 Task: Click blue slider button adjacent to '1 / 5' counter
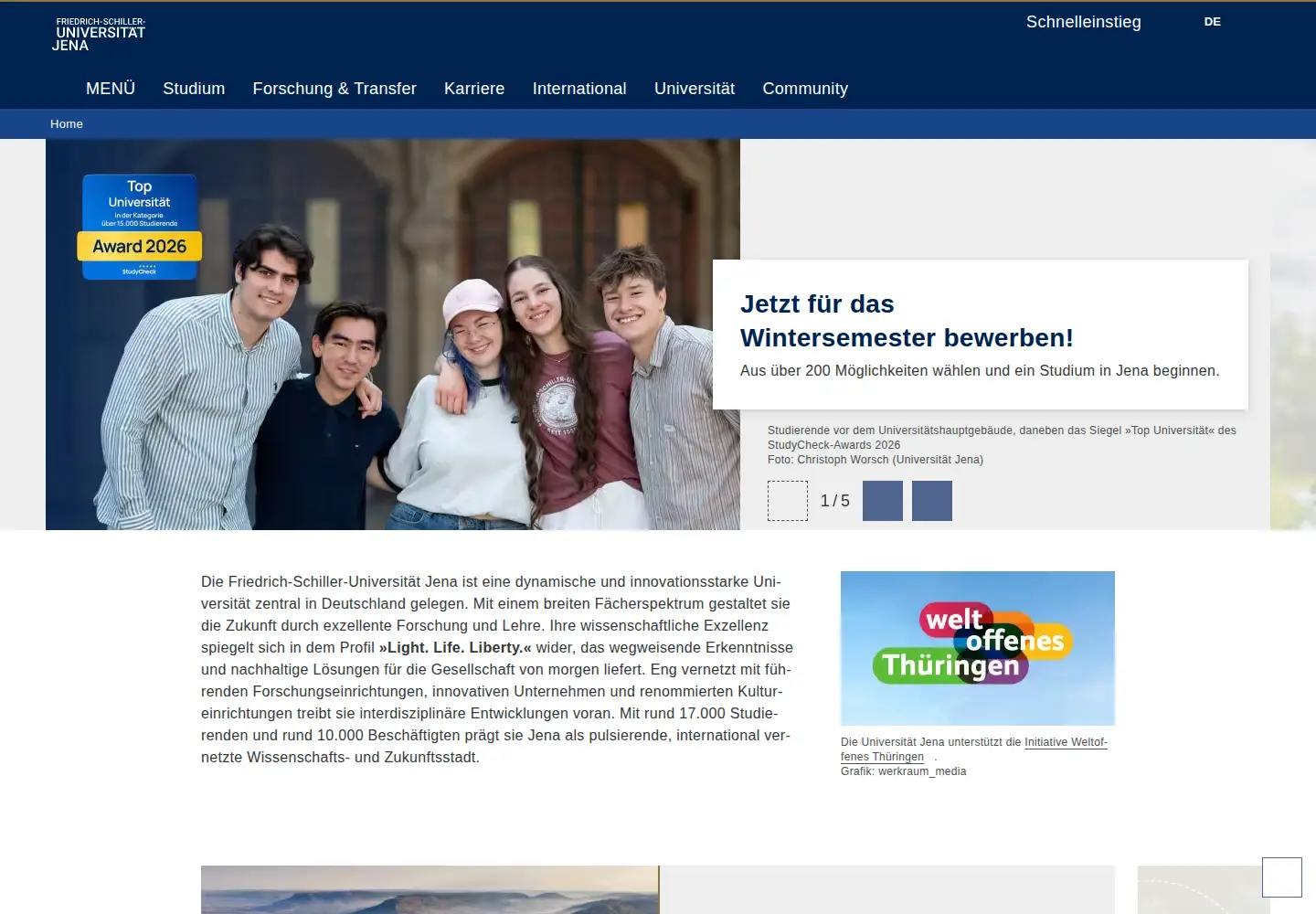(883, 501)
